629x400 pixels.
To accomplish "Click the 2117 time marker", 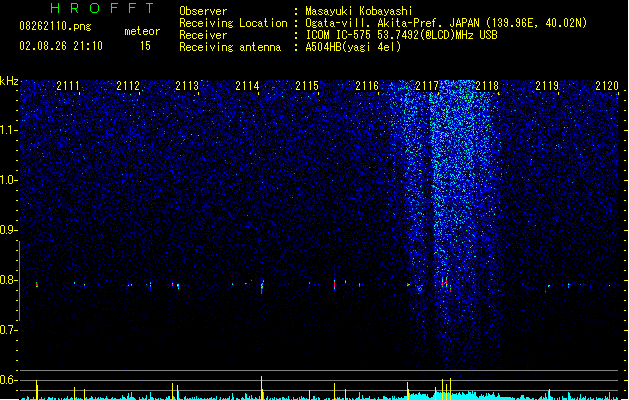I will coord(427,86).
